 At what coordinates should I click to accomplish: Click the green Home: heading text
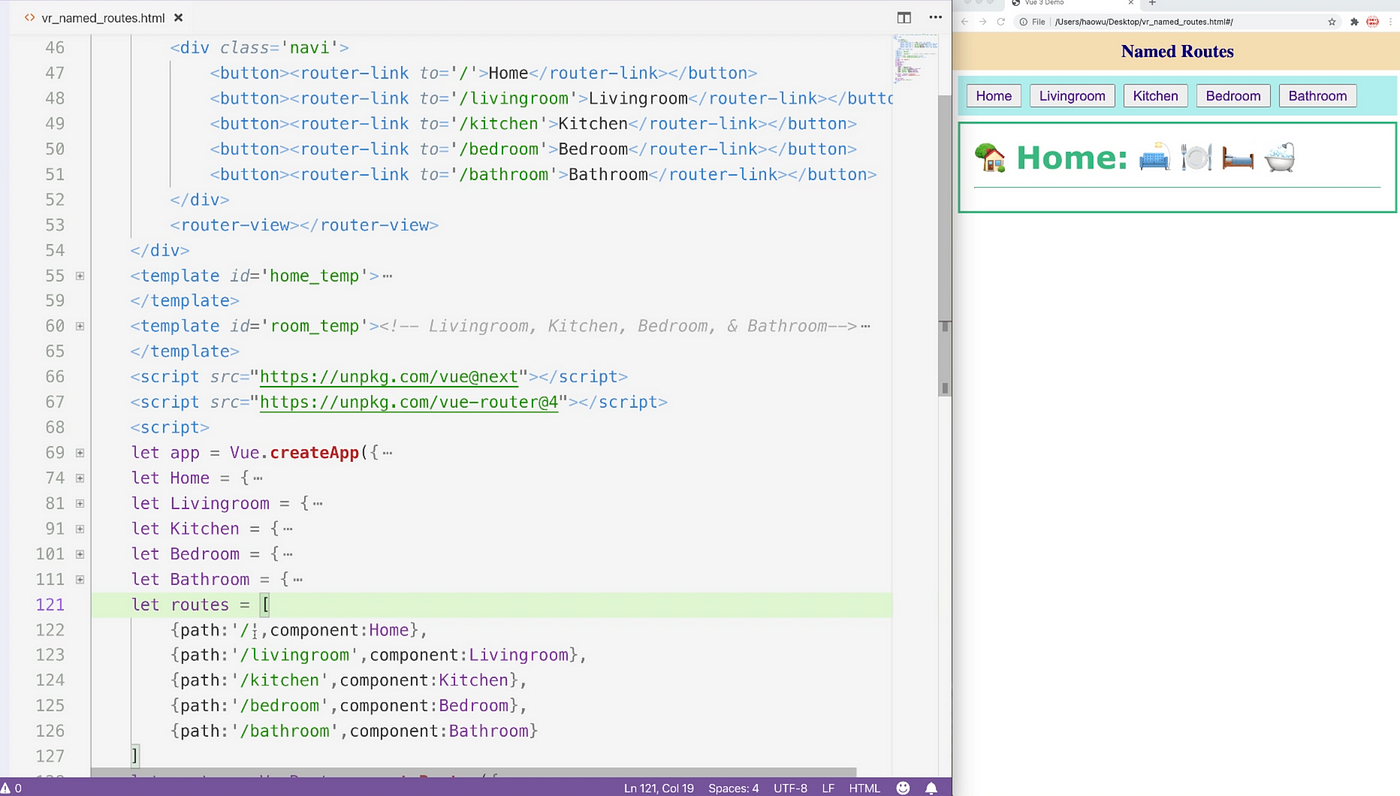(1072, 157)
